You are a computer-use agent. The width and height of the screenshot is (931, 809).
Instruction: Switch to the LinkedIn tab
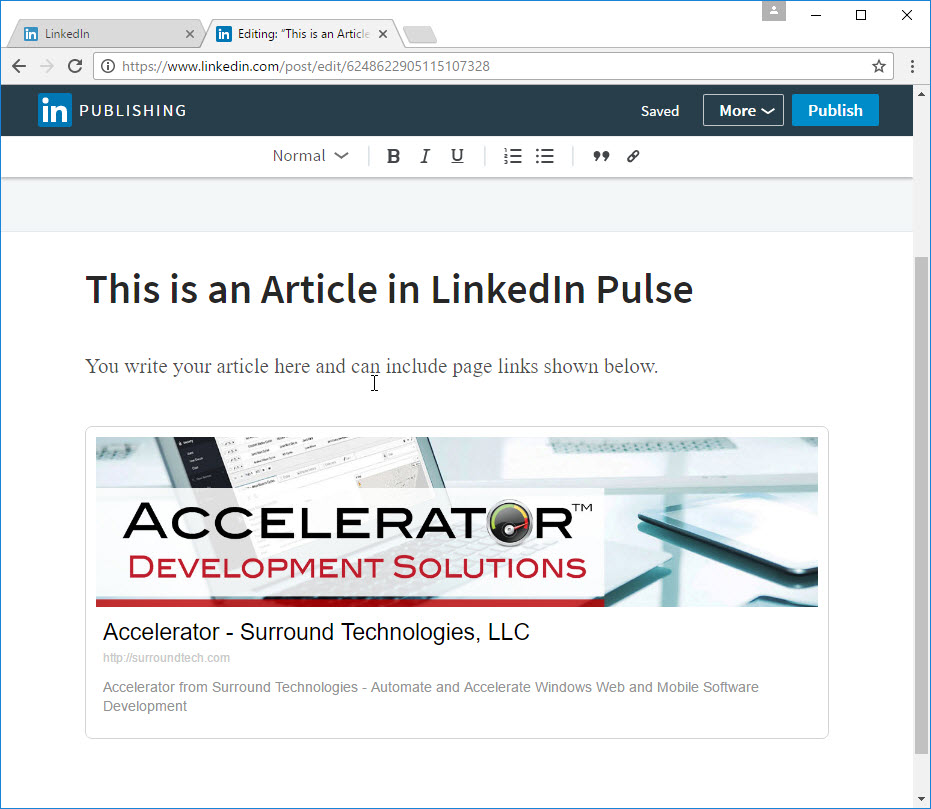click(107, 34)
